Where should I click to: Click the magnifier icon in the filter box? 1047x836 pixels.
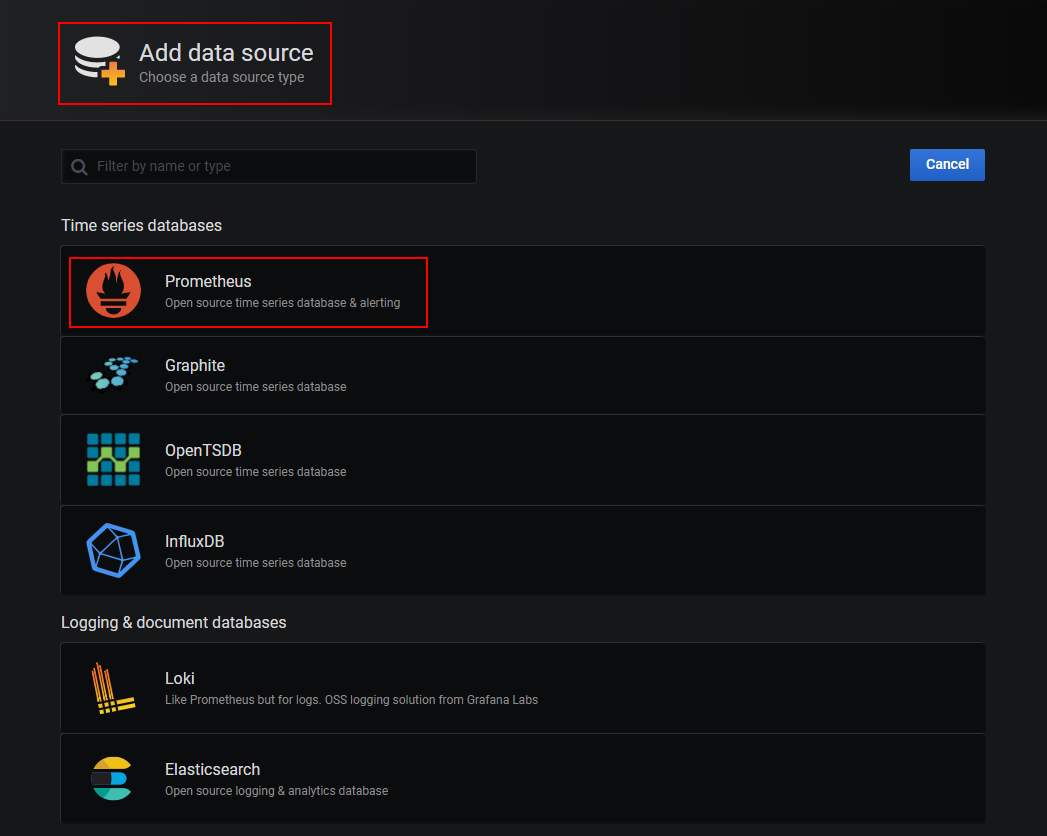[79, 167]
